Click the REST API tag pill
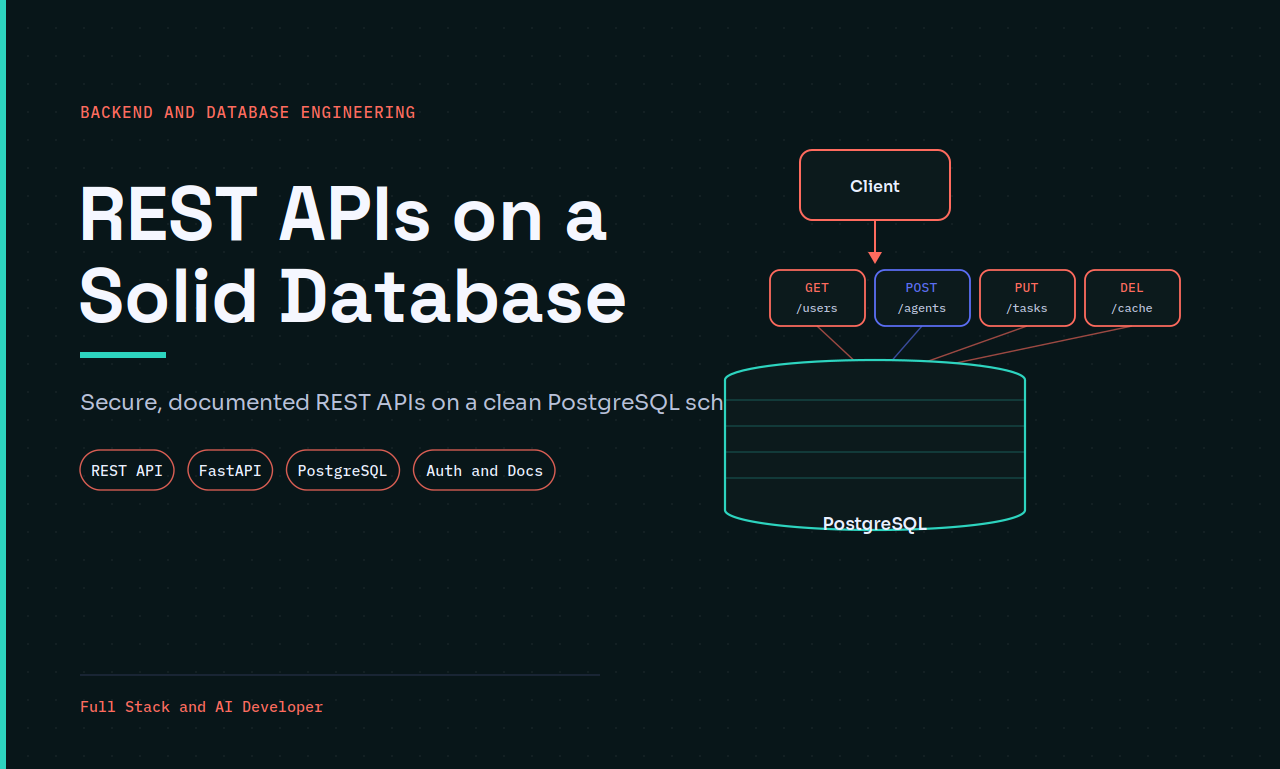1280x769 pixels. point(127,470)
